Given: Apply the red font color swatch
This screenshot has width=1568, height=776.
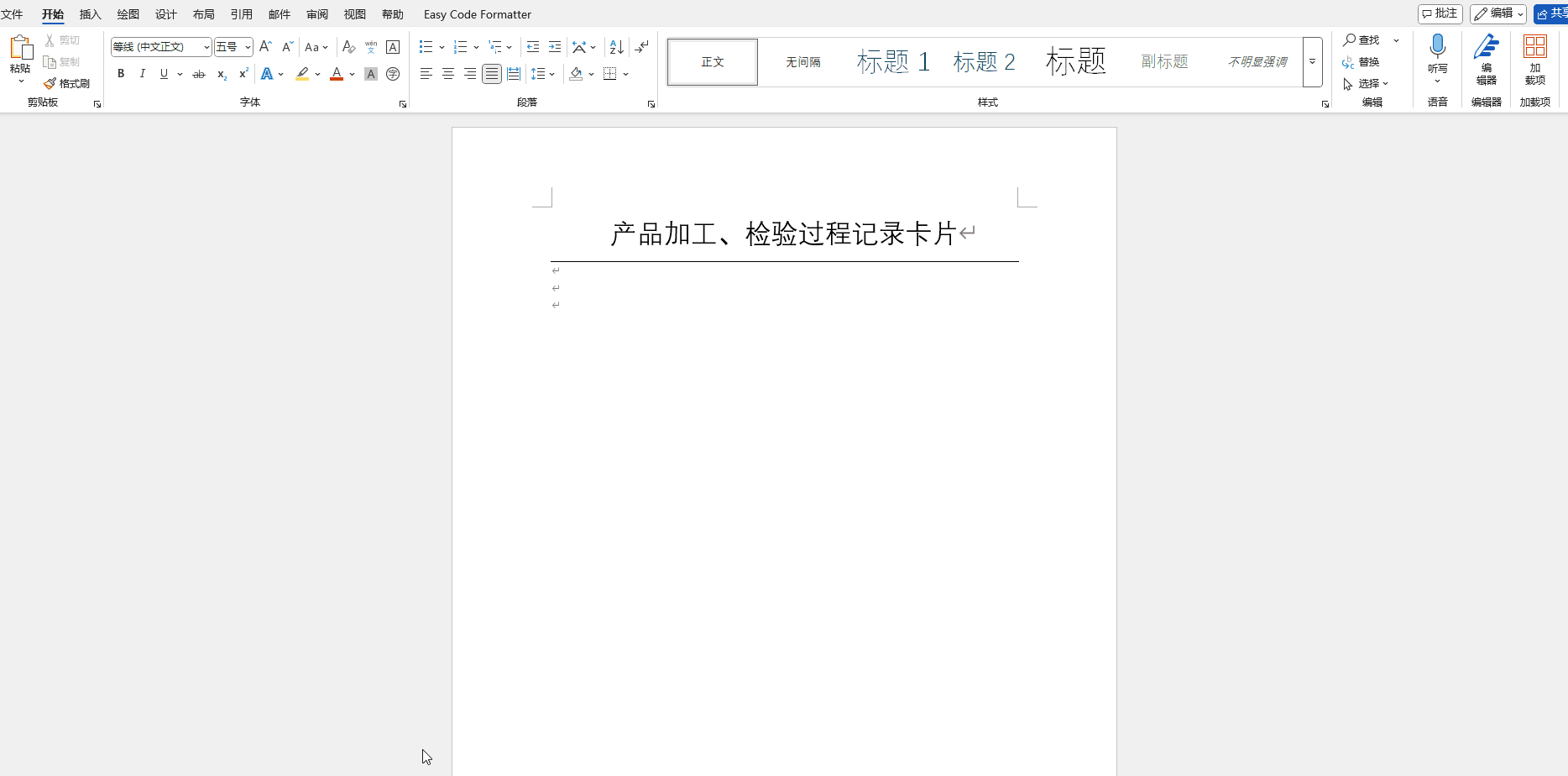Looking at the screenshot, I should [x=337, y=74].
